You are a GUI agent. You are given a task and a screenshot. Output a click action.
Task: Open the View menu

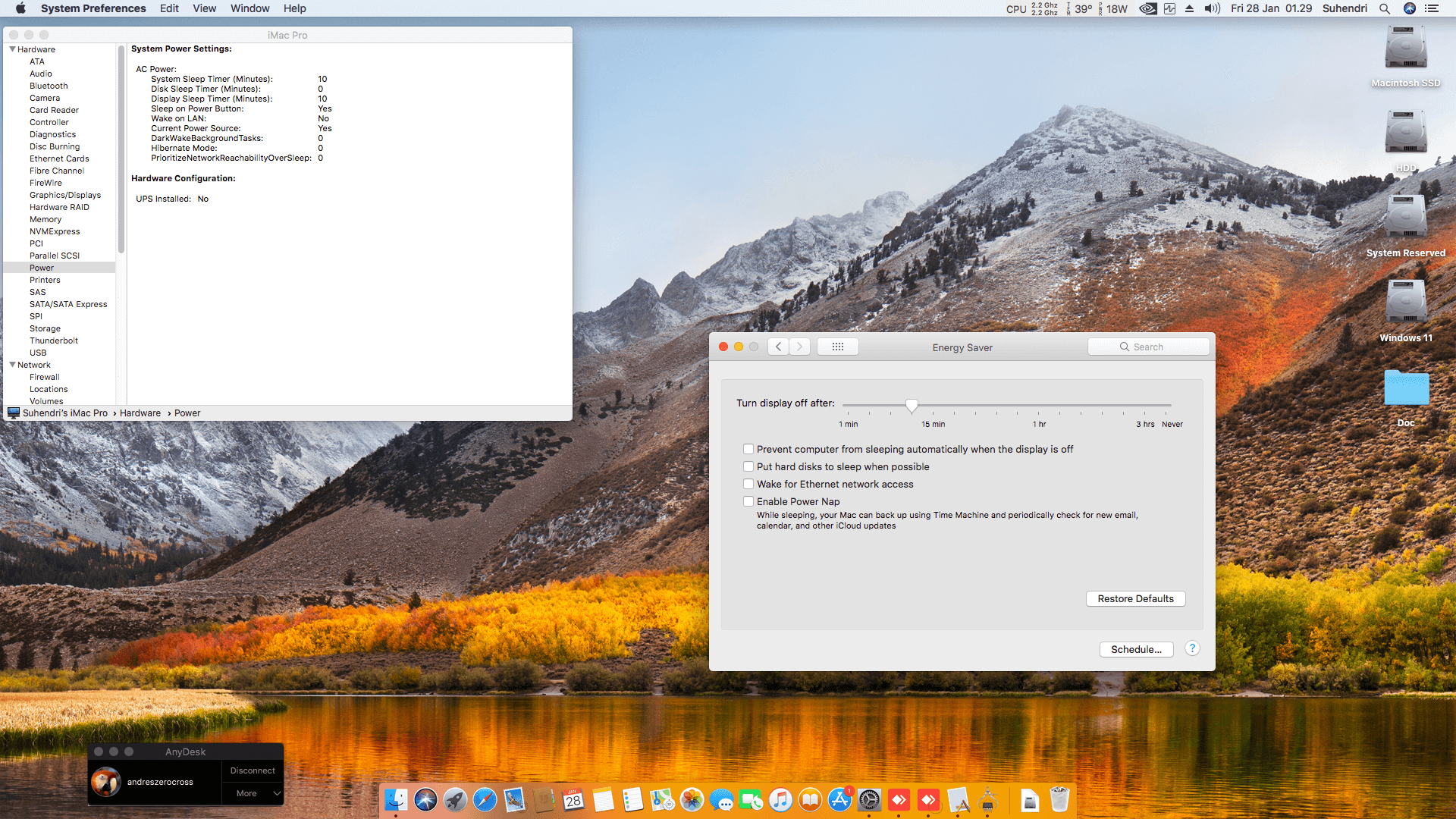click(x=204, y=8)
